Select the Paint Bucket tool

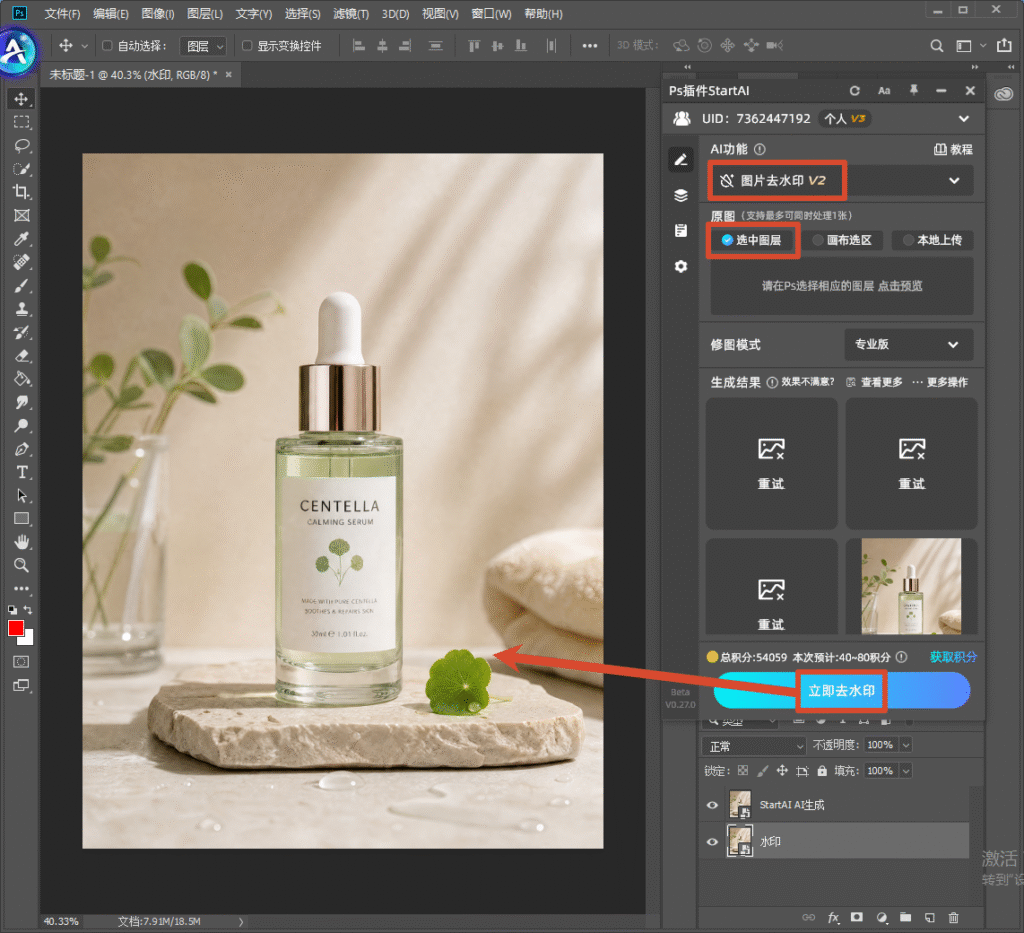click(x=22, y=379)
